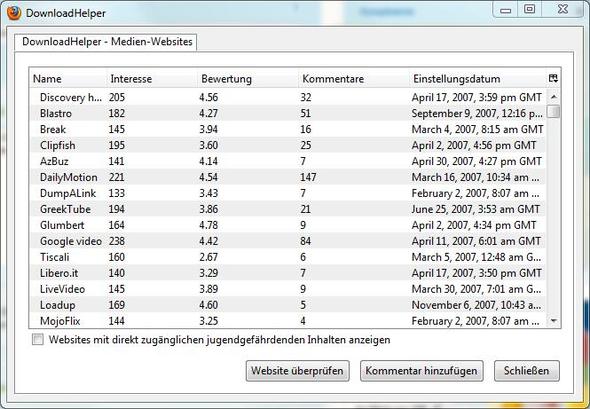Viewport: 590px width, 409px height.
Task: Click the list scrollbar up arrow
Action: pos(553,97)
